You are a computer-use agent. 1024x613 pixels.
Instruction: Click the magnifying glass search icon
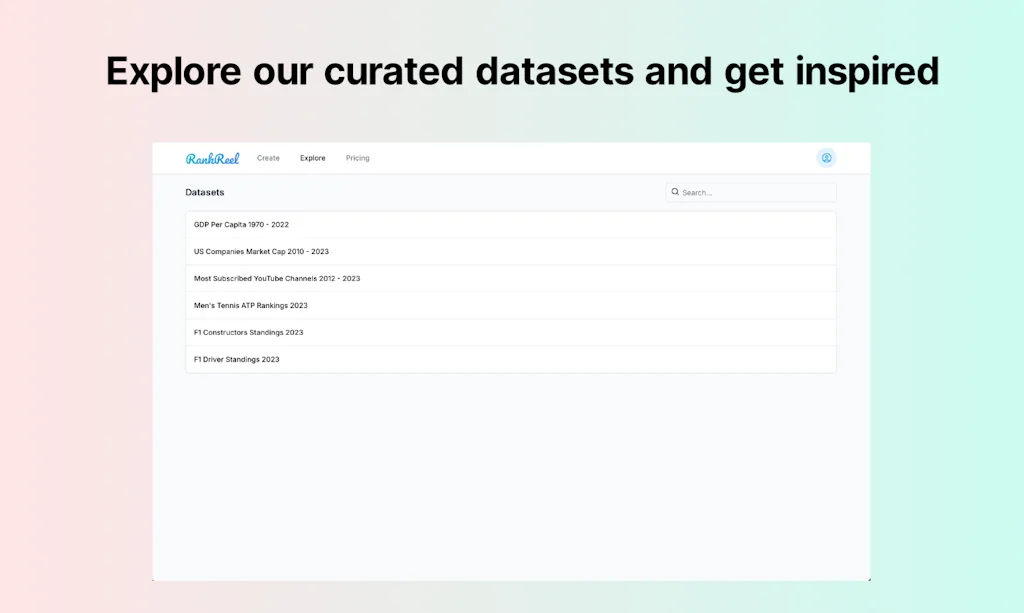676,191
